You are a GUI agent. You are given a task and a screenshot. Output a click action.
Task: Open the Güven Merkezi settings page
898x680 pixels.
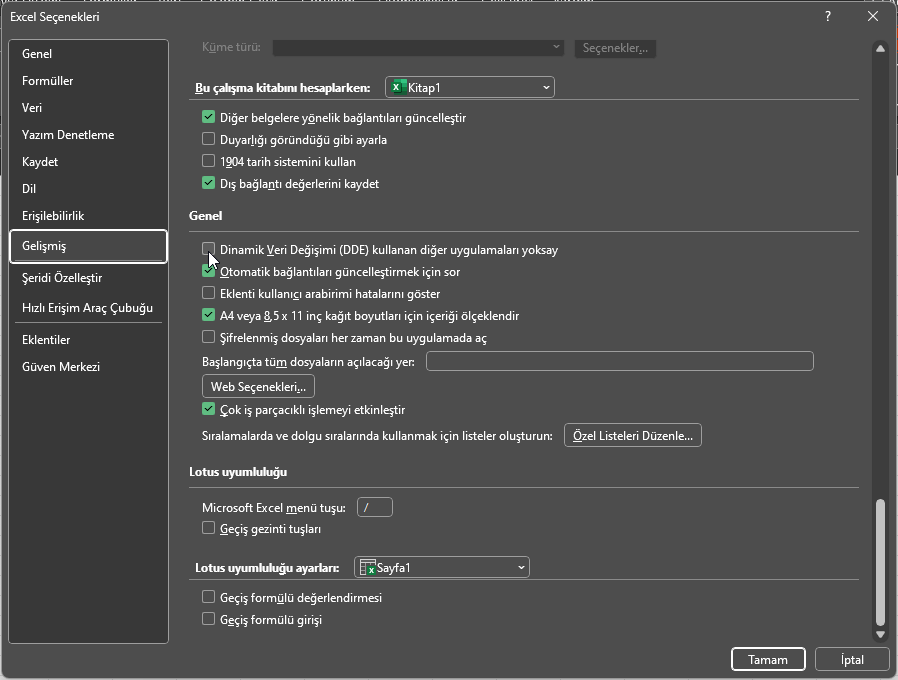62,366
